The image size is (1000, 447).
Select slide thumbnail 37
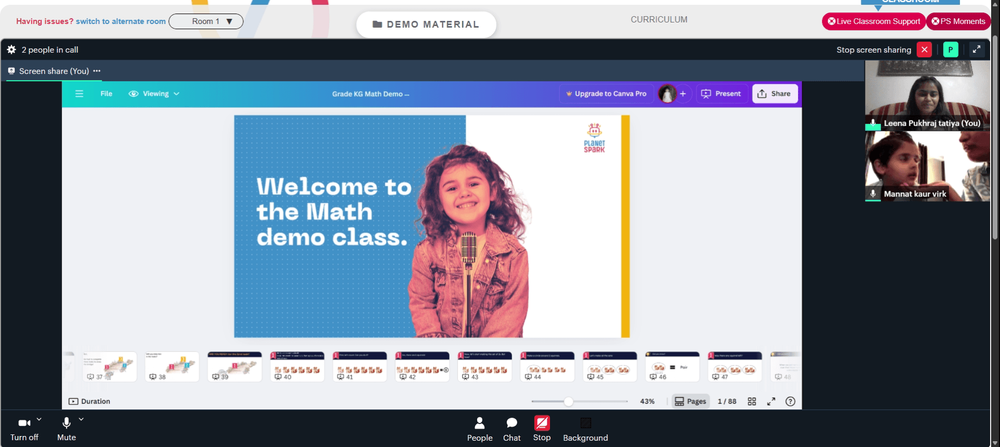pyautogui.click(x=109, y=367)
